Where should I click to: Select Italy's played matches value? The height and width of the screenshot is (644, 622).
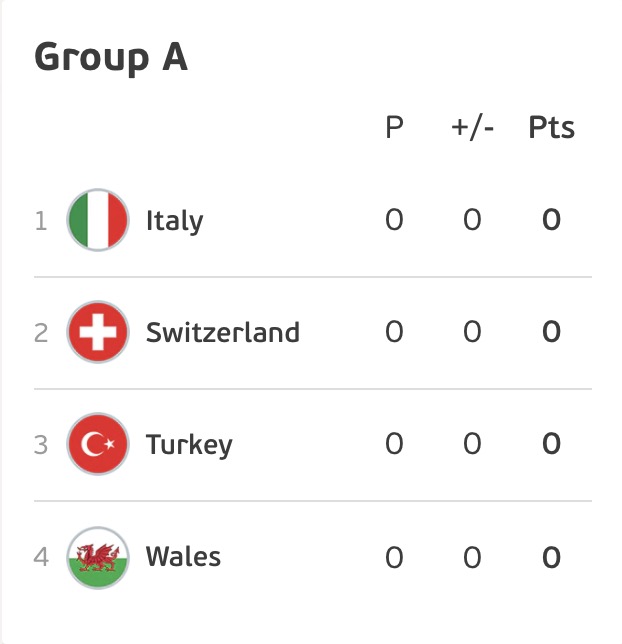tap(394, 220)
